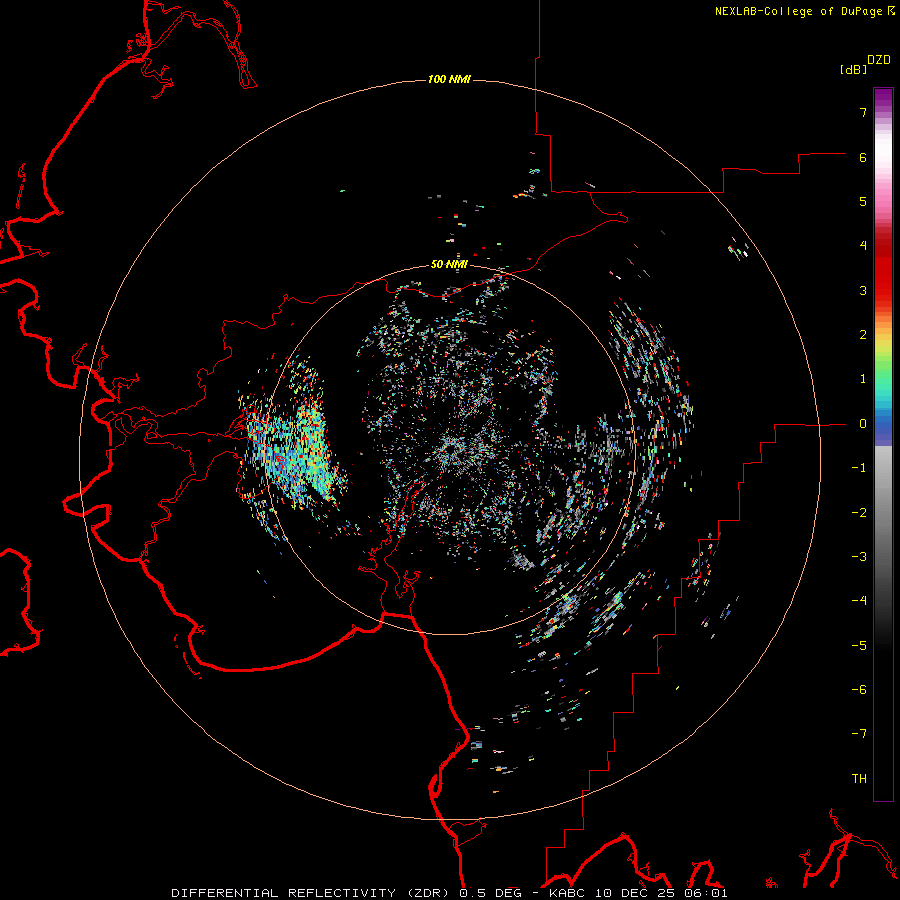Click the 50 NMI range ring label
This screenshot has height=900, width=900.
(x=449, y=264)
